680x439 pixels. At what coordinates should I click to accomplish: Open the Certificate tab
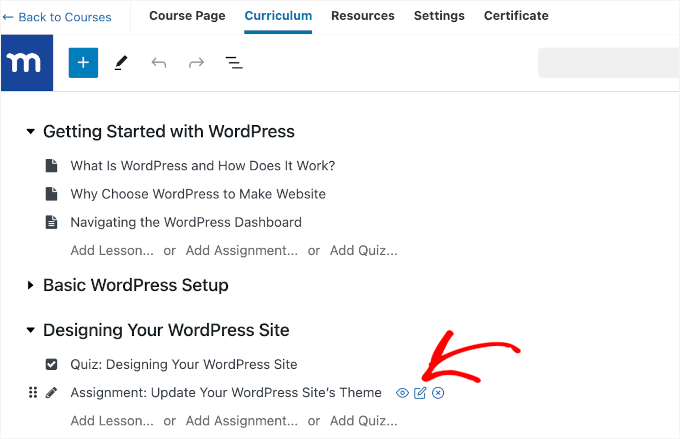pyautogui.click(x=516, y=16)
